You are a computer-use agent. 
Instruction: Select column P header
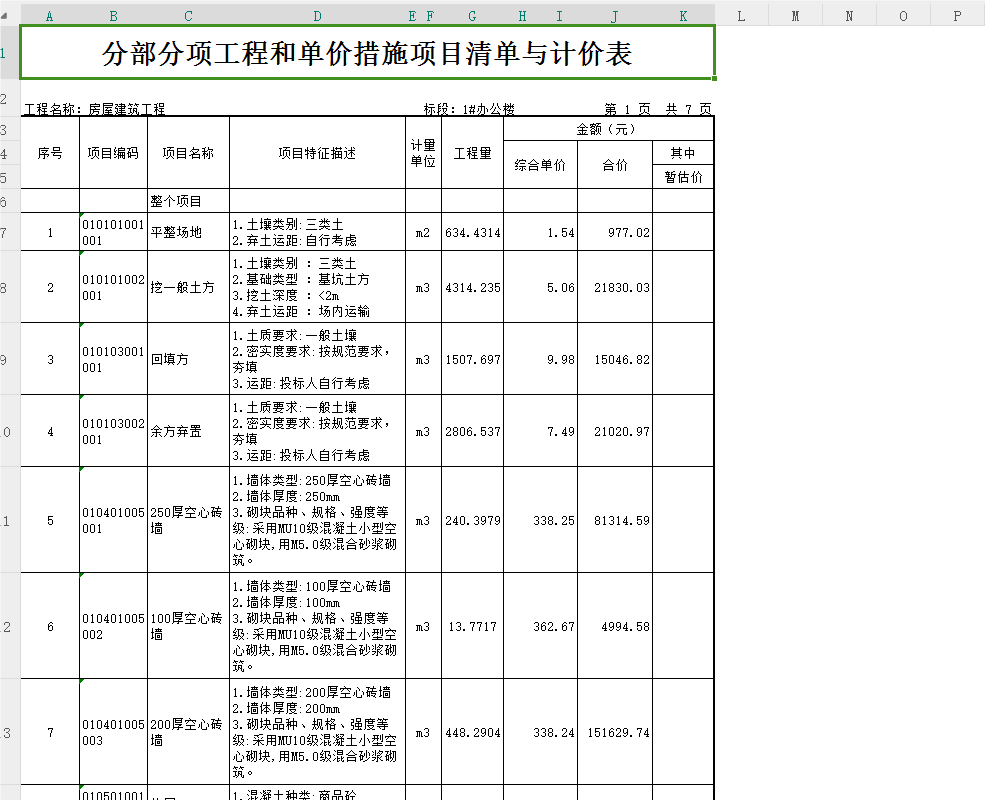957,16
